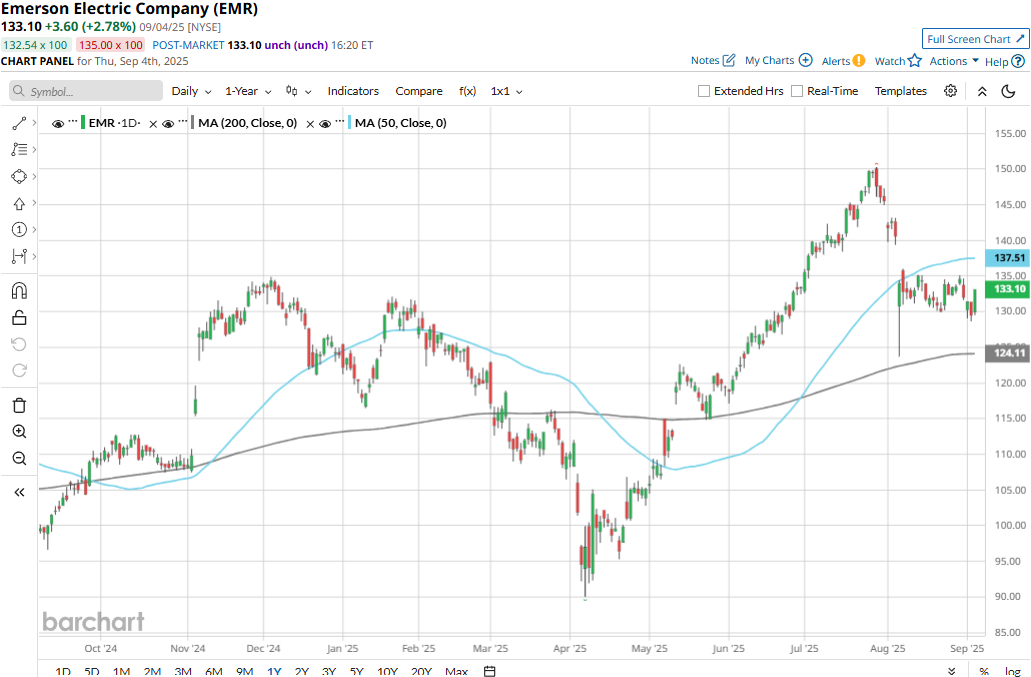Open the Help page

tap(1005, 62)
